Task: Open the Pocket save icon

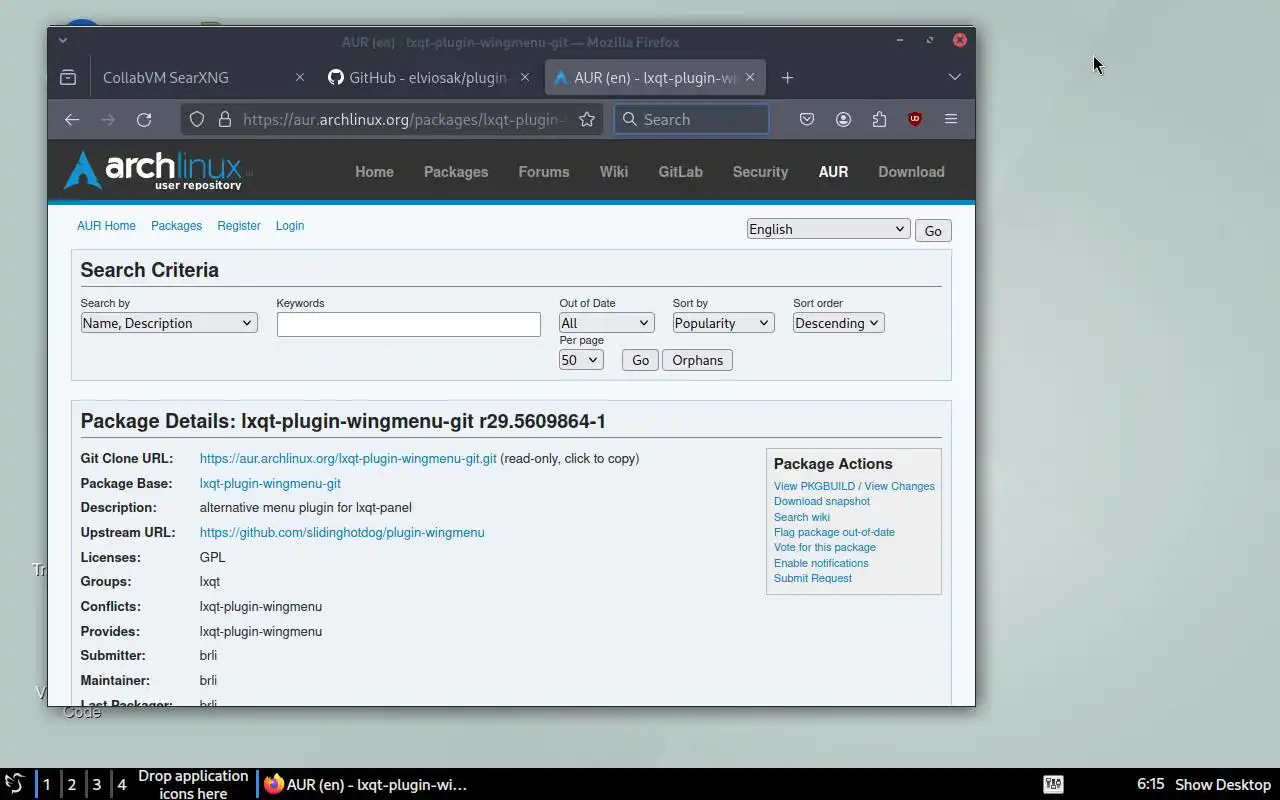Action: pos(807,119)
